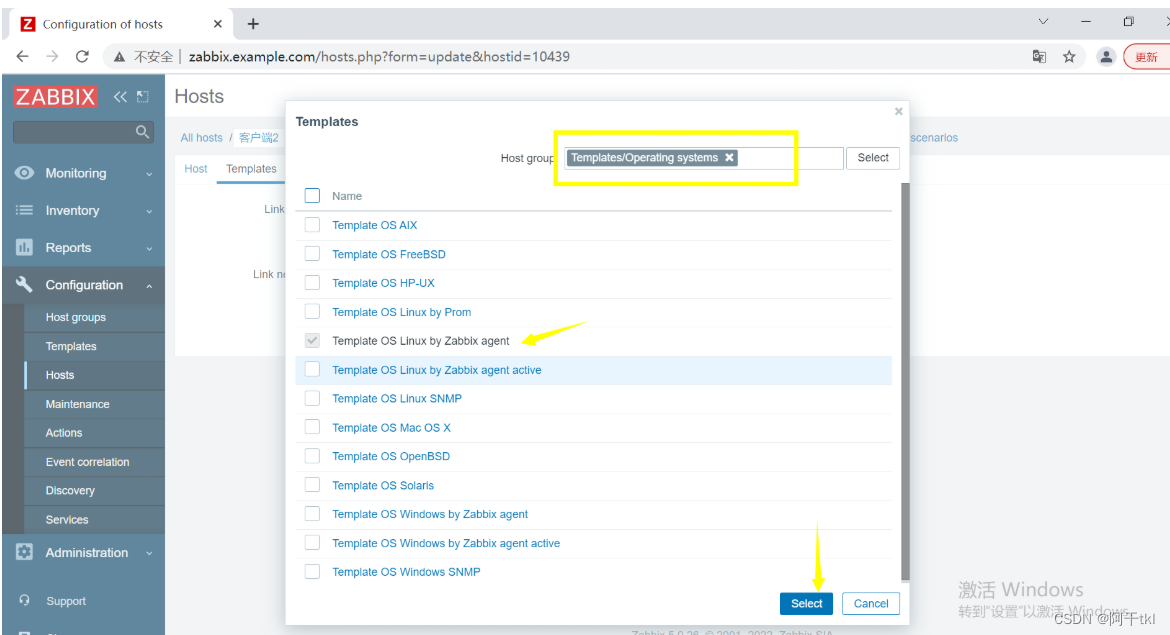Check Template OS HP-UX checkbox

(312, 283)
